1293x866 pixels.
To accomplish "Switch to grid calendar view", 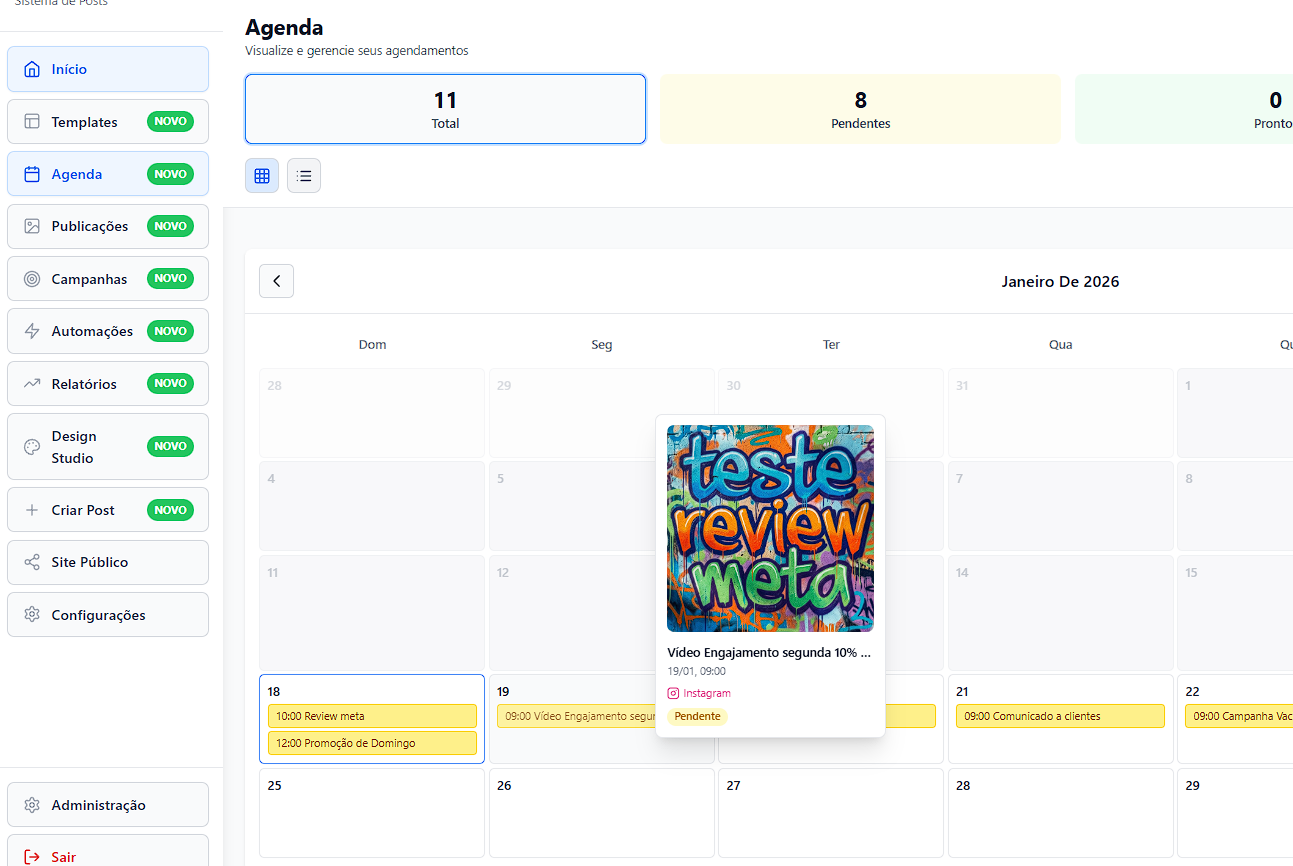I will [262, 175].
